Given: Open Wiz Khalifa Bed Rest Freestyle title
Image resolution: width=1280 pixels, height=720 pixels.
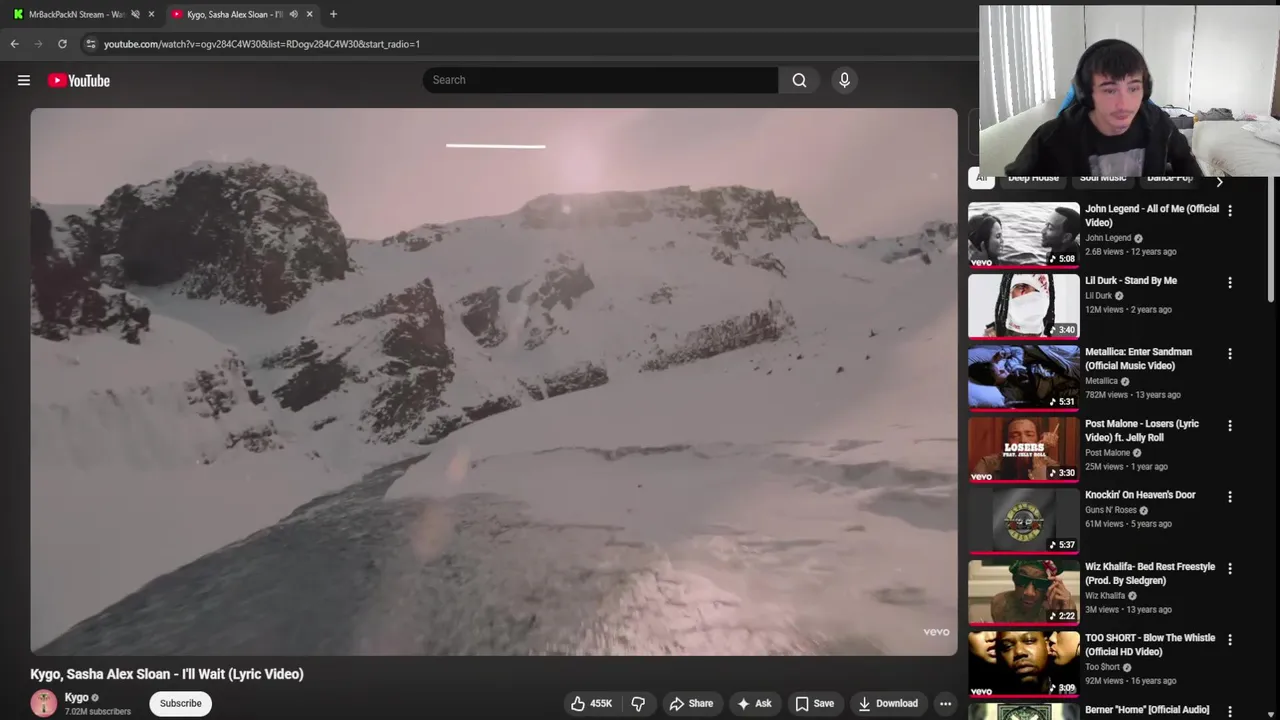Looking at the screenshot, I should point(1150,574).
